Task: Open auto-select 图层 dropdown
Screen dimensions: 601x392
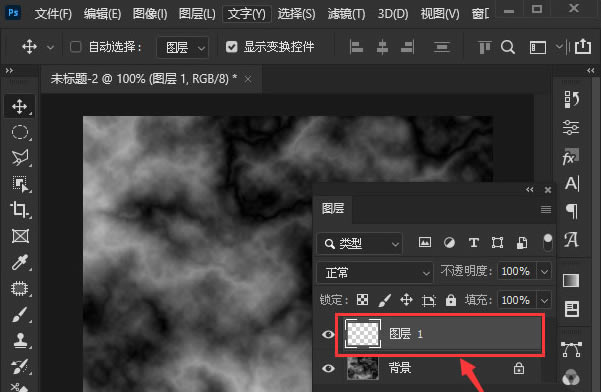Action: (183, 48)
